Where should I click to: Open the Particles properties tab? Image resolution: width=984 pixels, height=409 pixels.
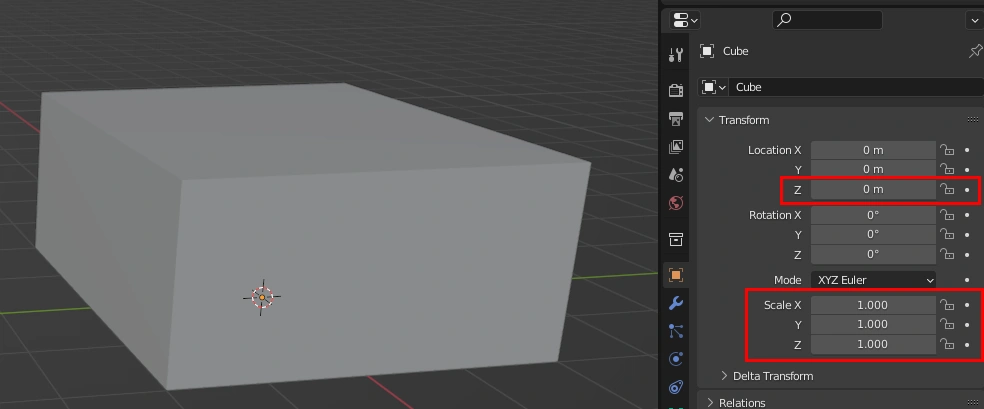coord(676,331)
